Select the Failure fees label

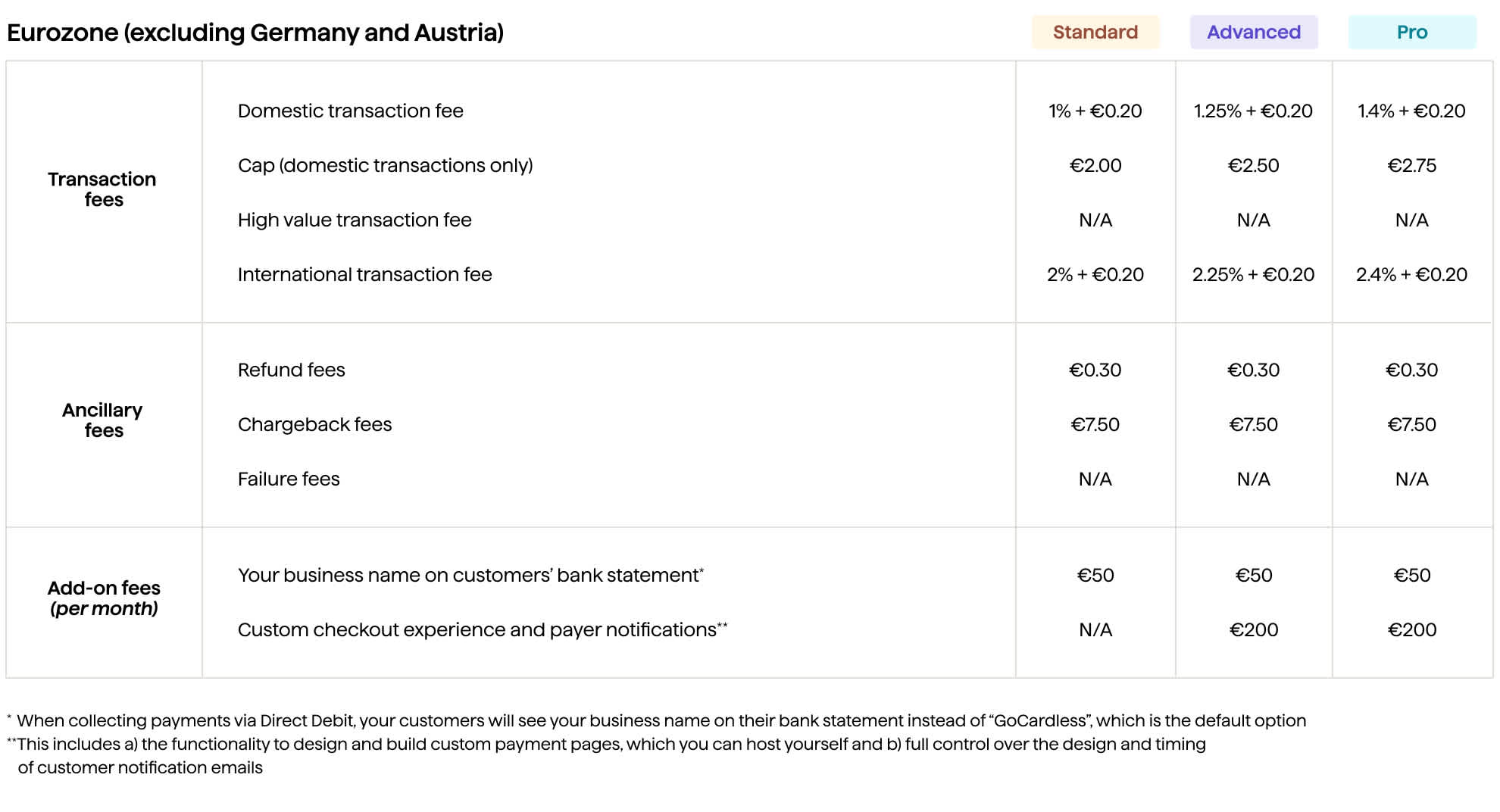coord(289,479)
